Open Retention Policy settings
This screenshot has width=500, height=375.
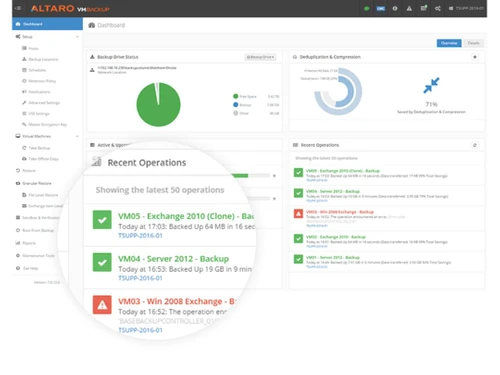(39, 81)
